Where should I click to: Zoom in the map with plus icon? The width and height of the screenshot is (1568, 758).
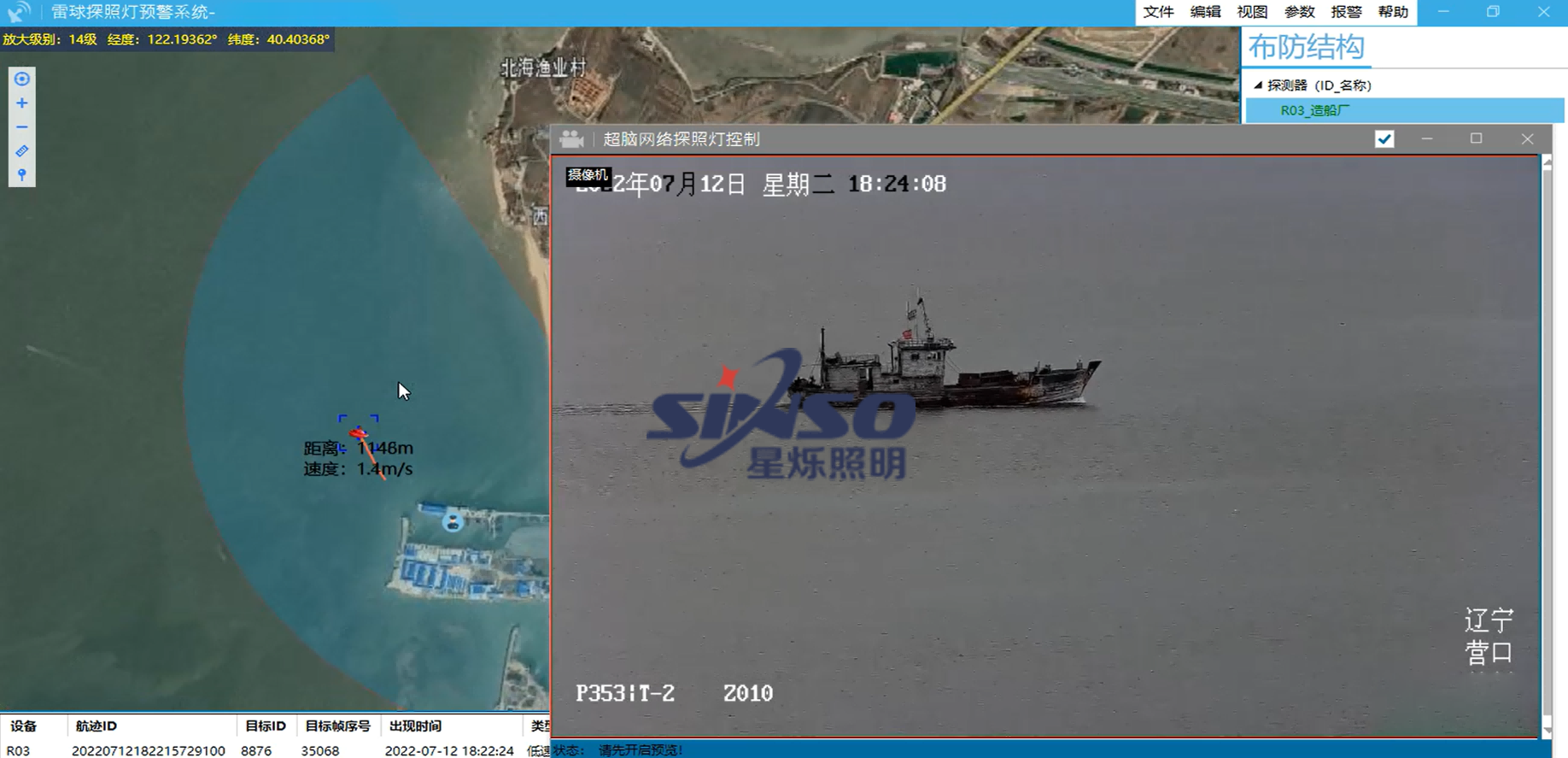tap(22, 103)
